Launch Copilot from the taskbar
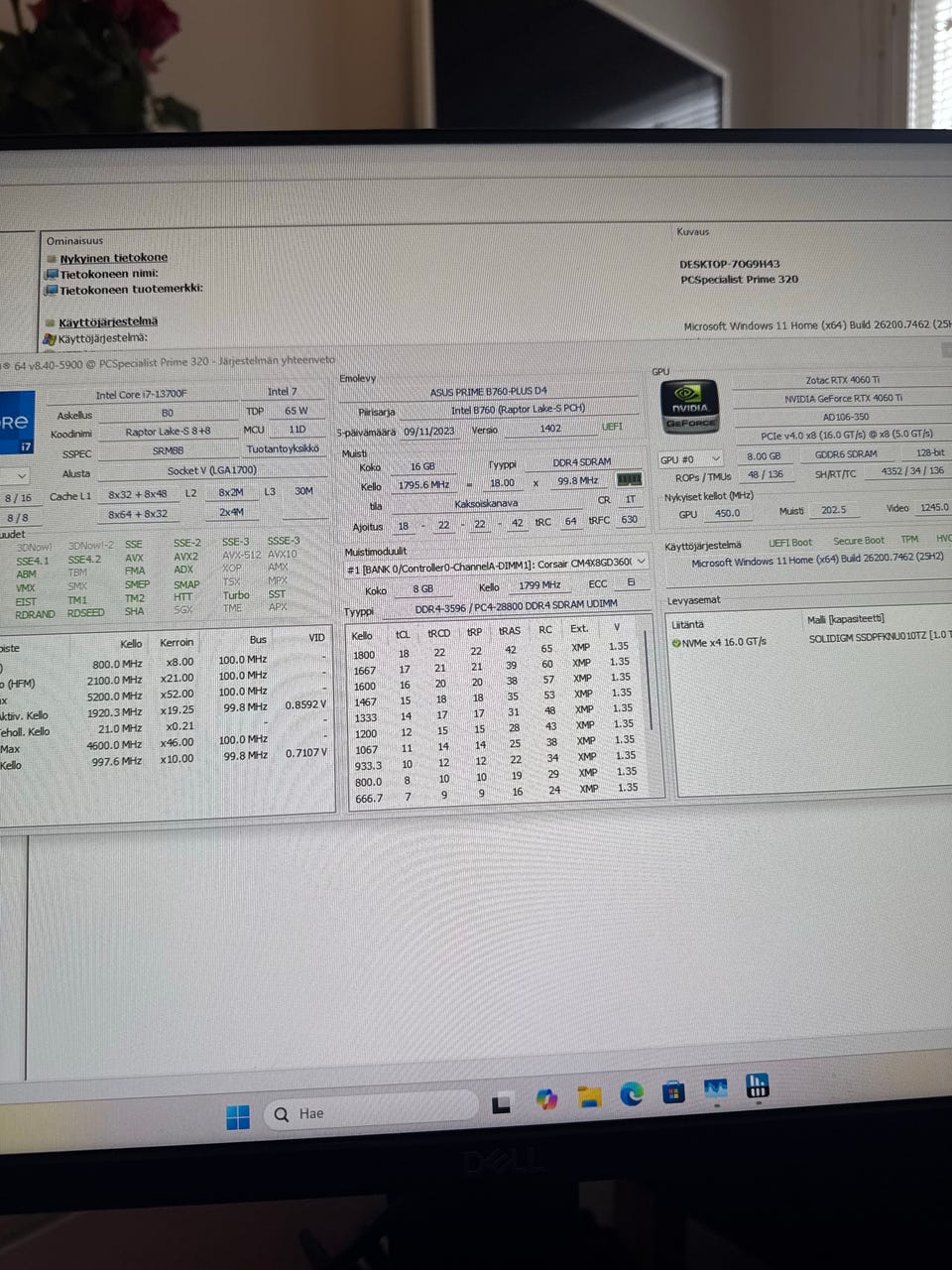This screenshot has height=1270, width=952. tap(545, 1098)
